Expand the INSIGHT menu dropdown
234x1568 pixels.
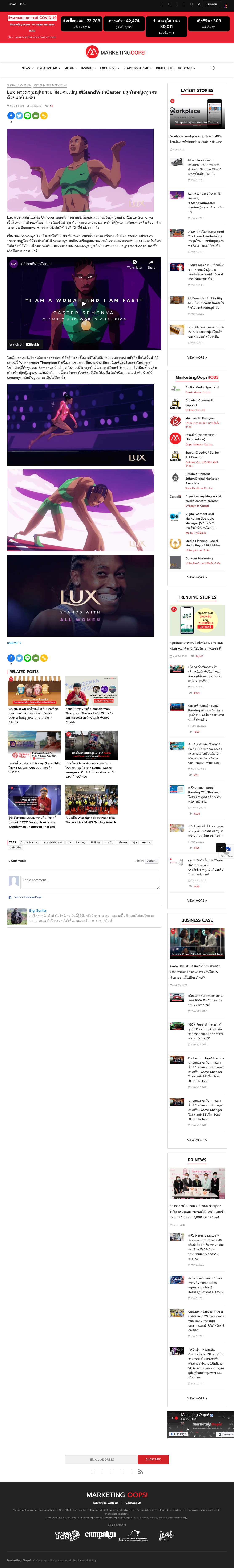(x=88, y=68)
